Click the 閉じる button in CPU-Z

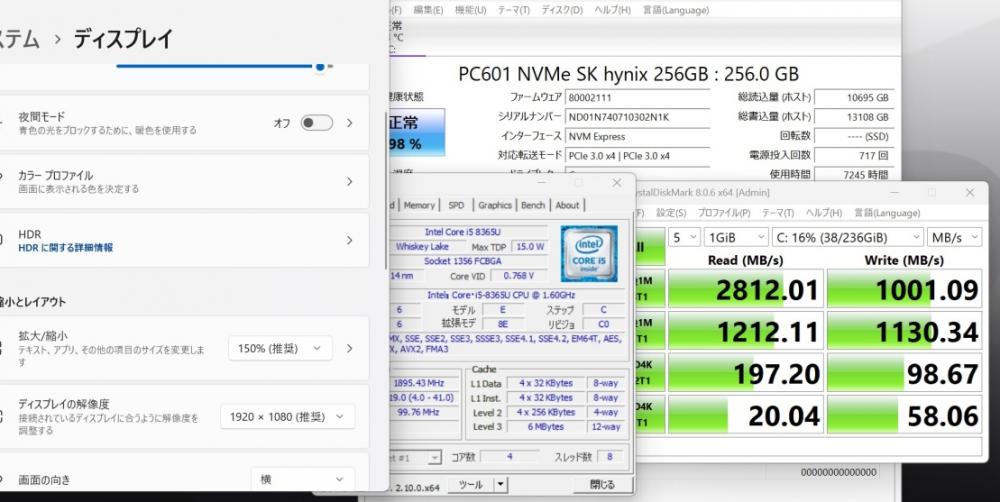point(602,485)
